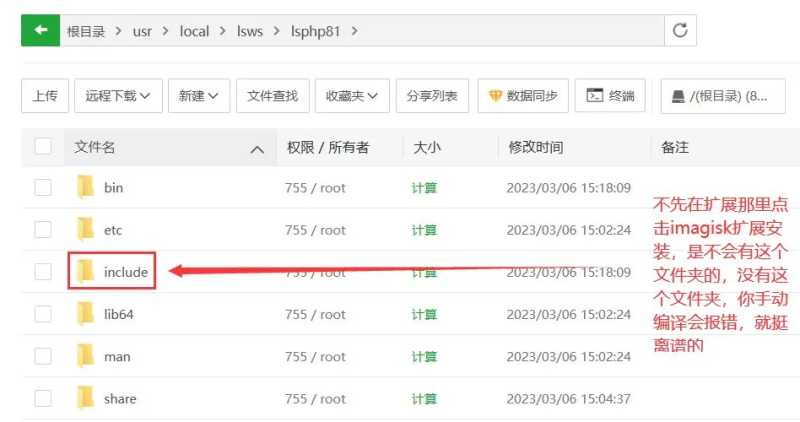Go to usr in breadcrumb
Viewport: 800px width, 422px height.
142,32
